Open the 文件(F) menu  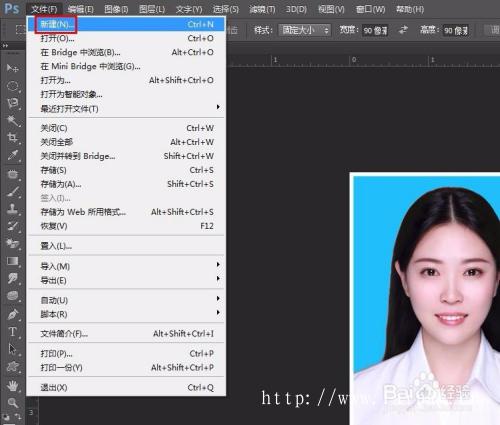[x=44, y=9]
